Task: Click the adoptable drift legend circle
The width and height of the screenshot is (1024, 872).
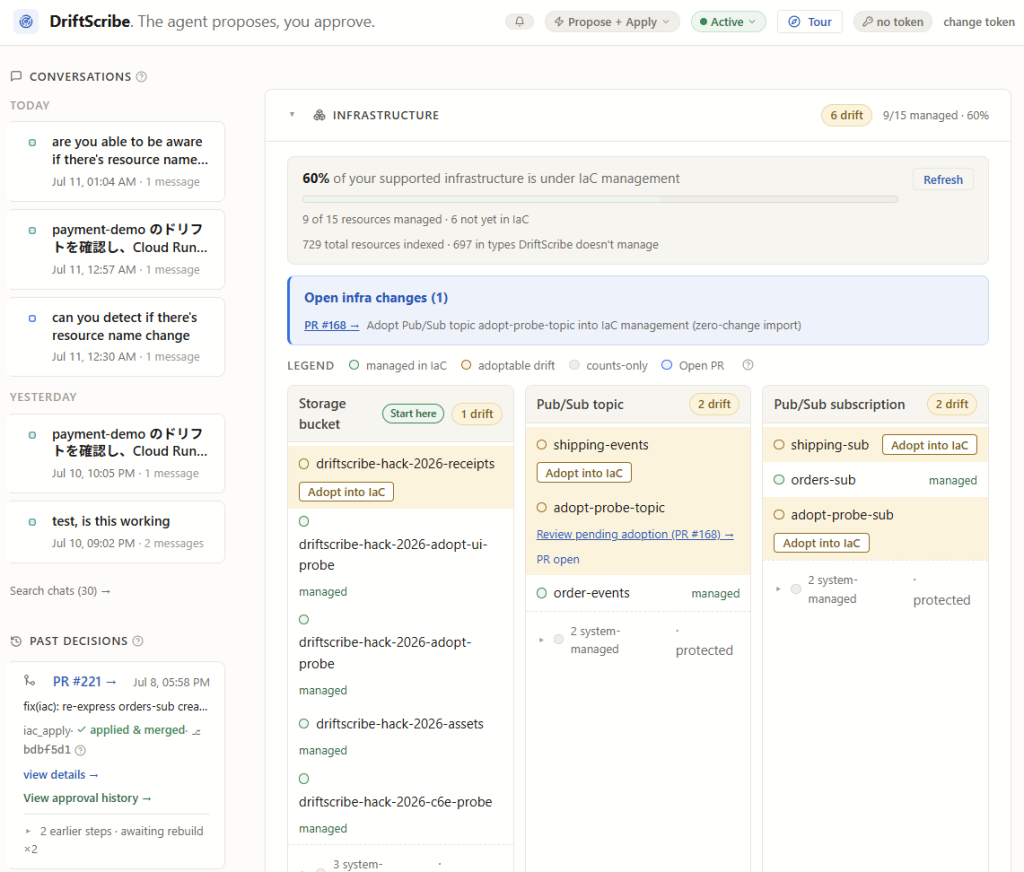Action: [x=466, y=365]
